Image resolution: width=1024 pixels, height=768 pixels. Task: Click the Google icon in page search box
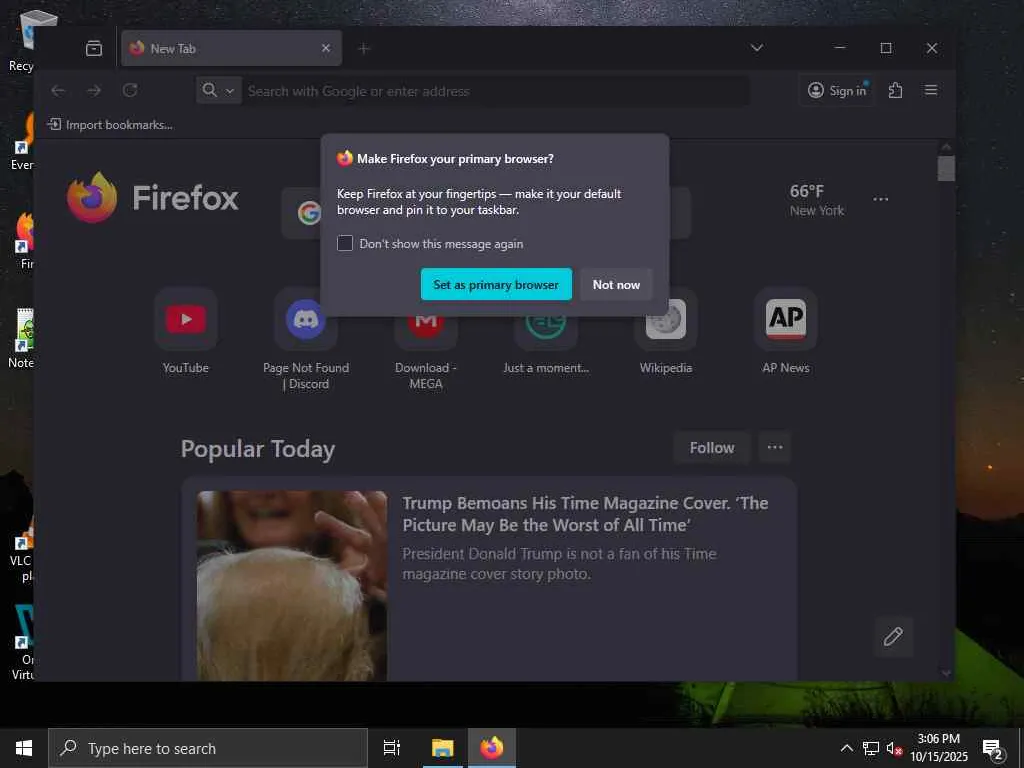click(309, 213)
